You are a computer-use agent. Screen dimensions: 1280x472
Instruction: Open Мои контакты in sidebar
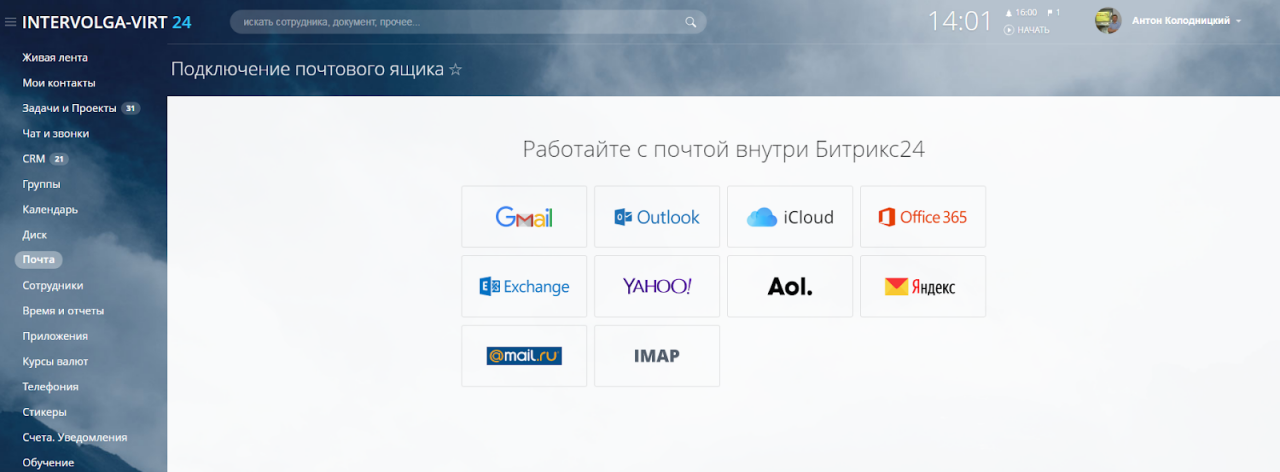pyautogui.click(x=59, y=83)
